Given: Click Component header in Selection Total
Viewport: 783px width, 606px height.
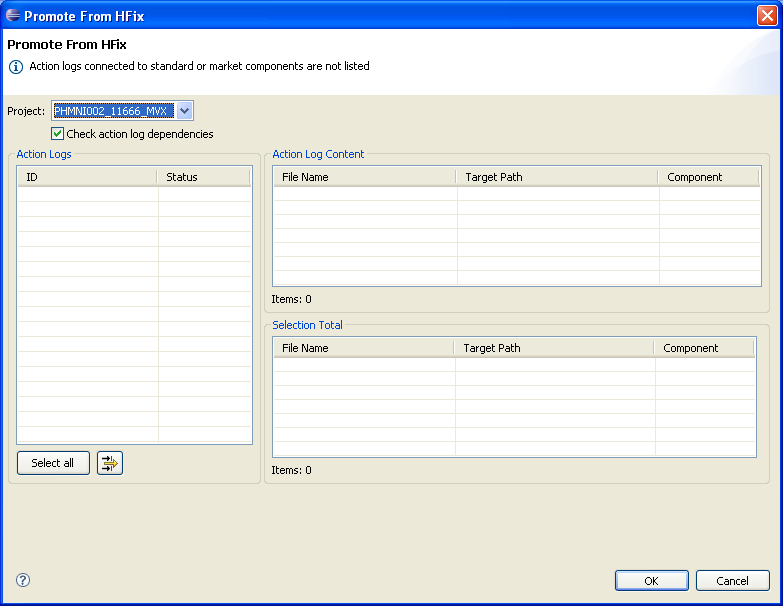Looking at the screenshot, I should point(704,348).
